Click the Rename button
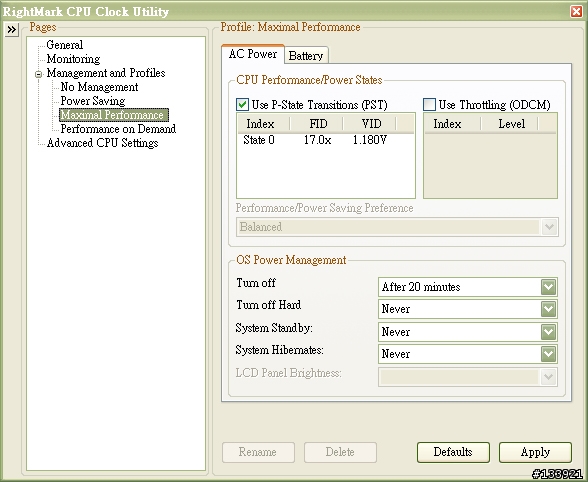588x482 pixels. (x=258, y=452)
